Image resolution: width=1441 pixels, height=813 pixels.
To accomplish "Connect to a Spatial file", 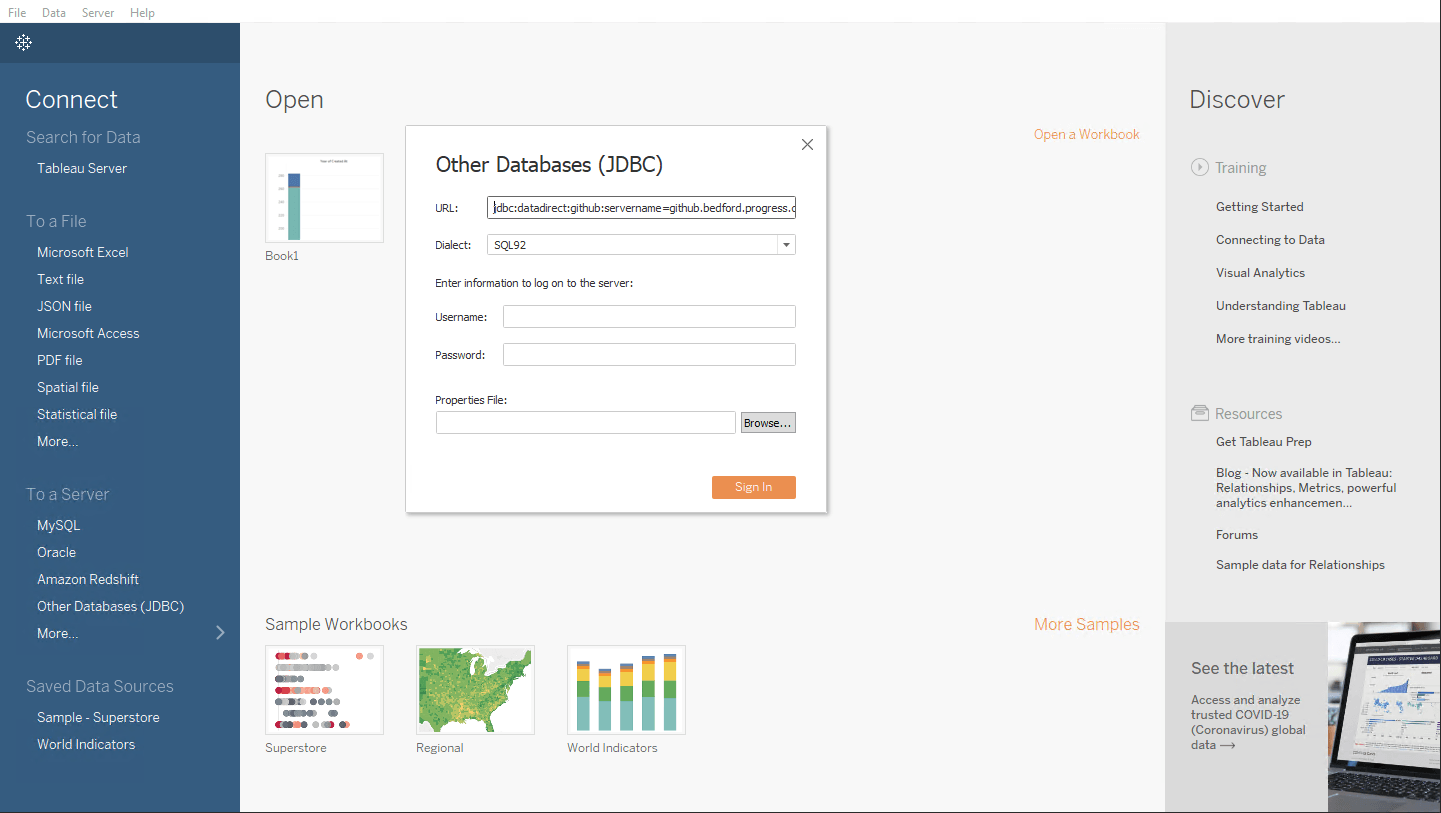I will (68, 387).
